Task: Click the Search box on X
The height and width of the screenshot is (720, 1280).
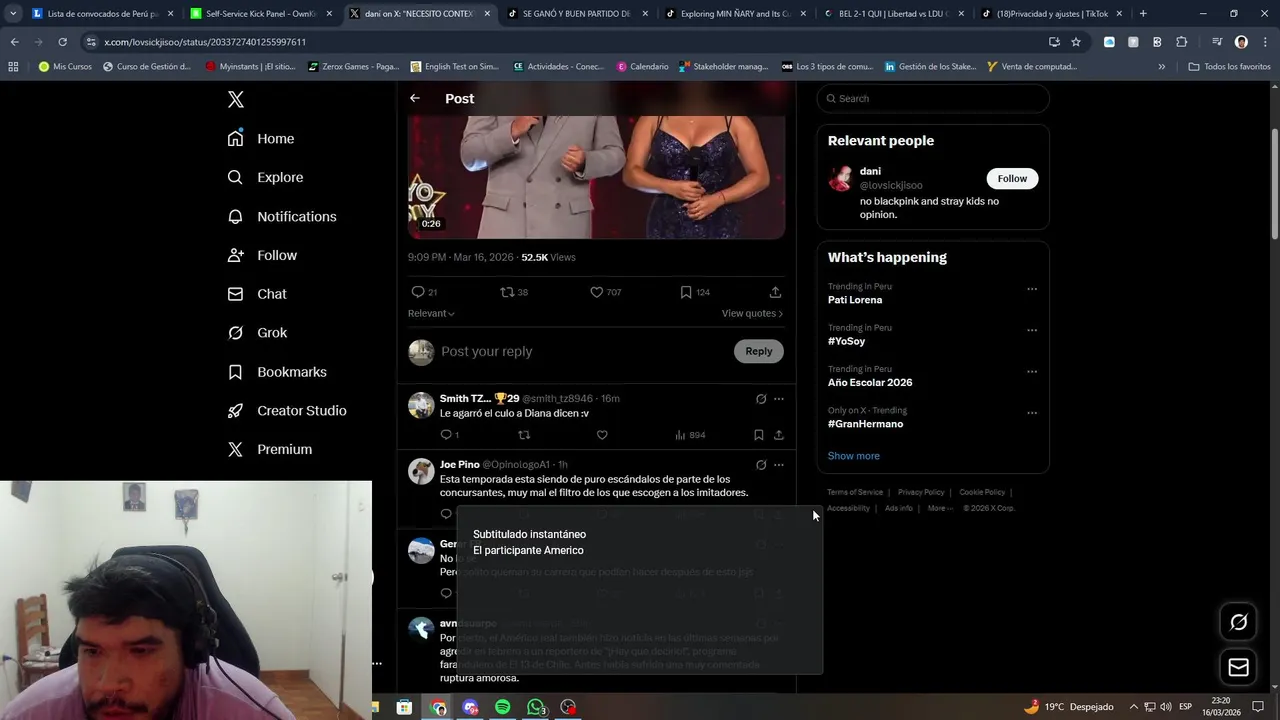Action: click(933, 98)
